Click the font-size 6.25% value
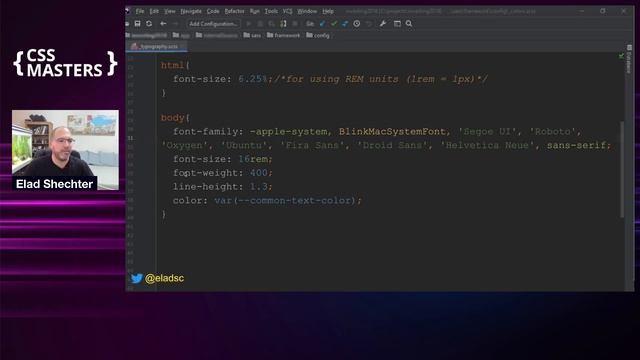The image size is (640, 360). click(253, 79)
